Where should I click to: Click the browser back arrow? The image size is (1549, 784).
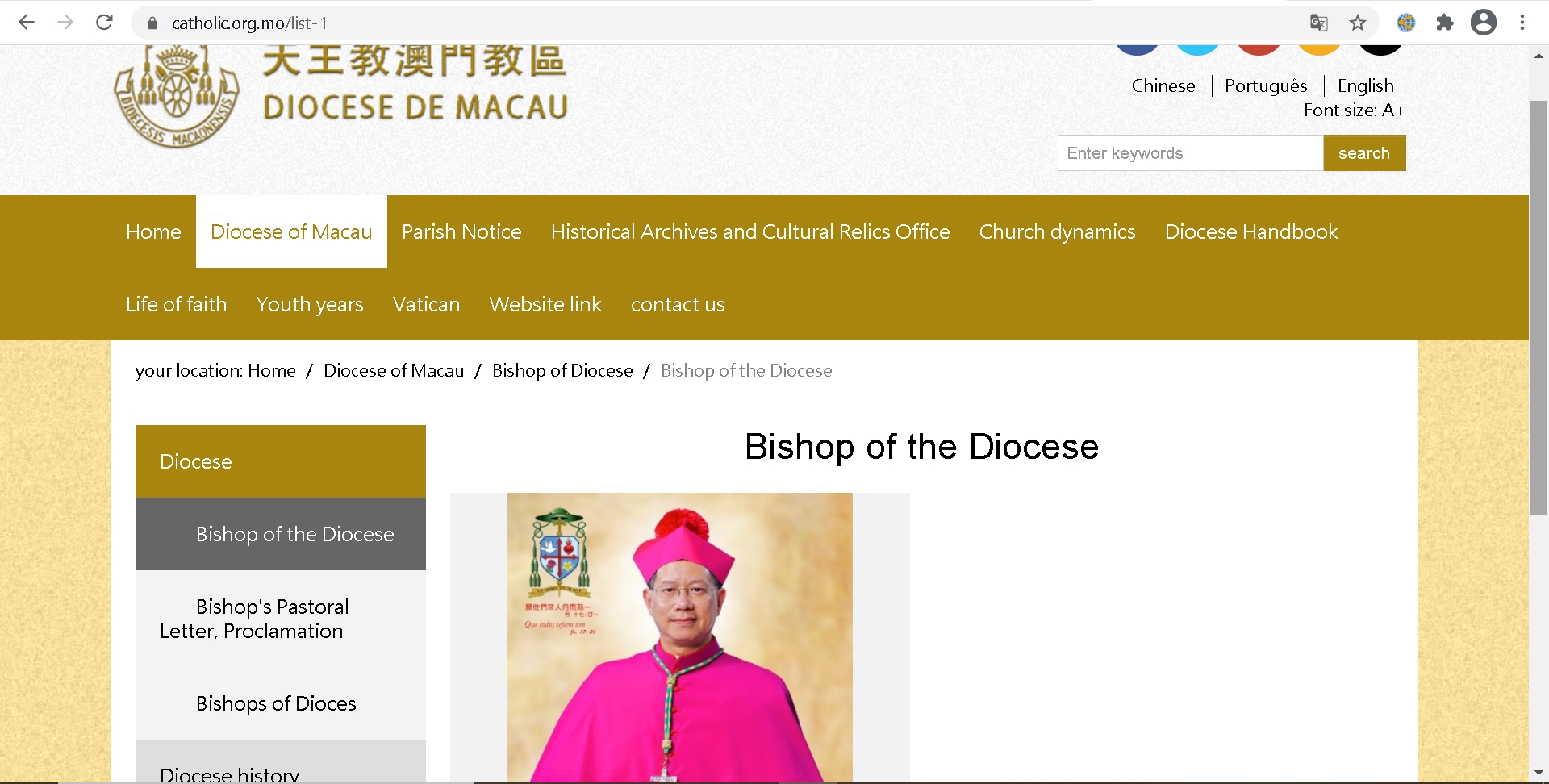click(x=27, y=23)
